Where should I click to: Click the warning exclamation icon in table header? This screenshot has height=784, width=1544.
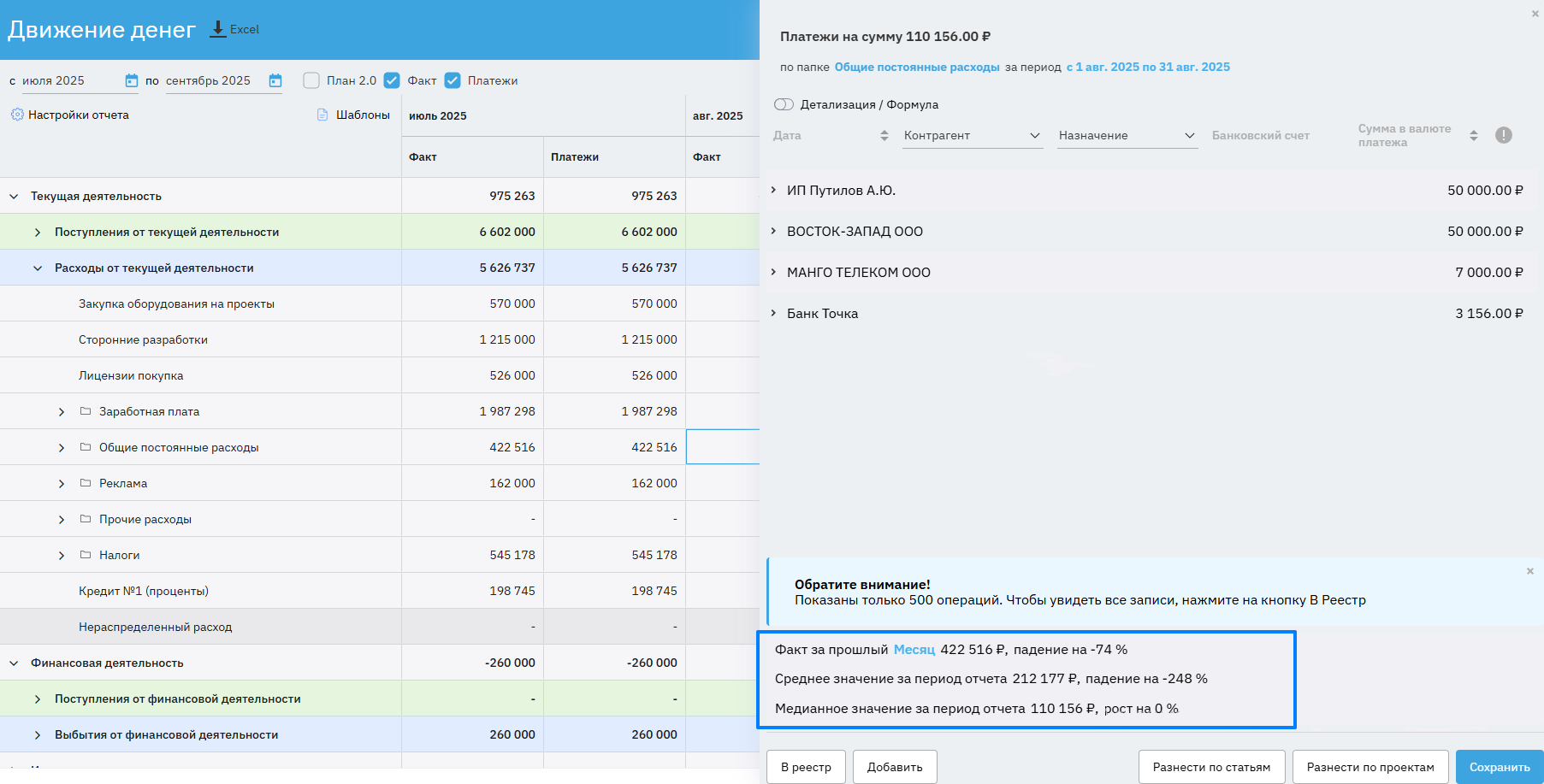pyautogui.click(x=1503, y=135)
